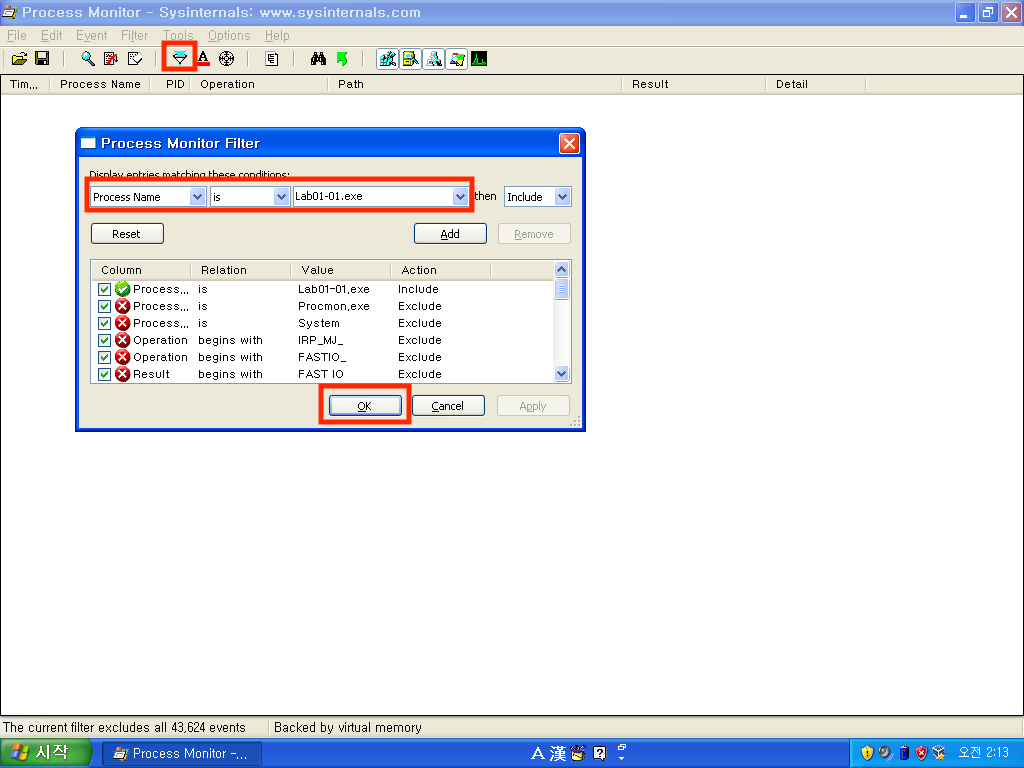Click the Cancel button in filter dialog

click(448, 406)
